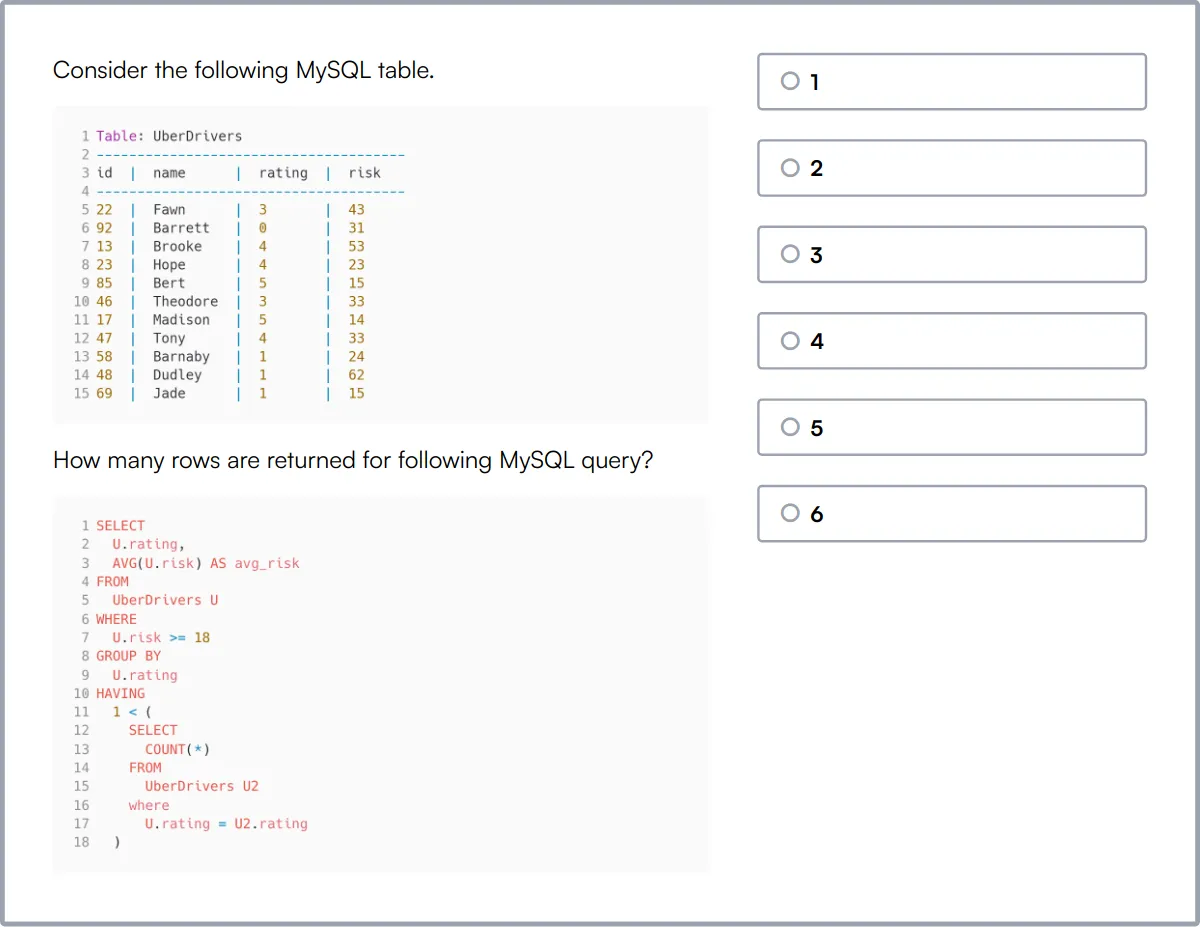Click the name 'Bert' in the table
This screenshot has height=927, width=1200.
(x=169, y=283)
